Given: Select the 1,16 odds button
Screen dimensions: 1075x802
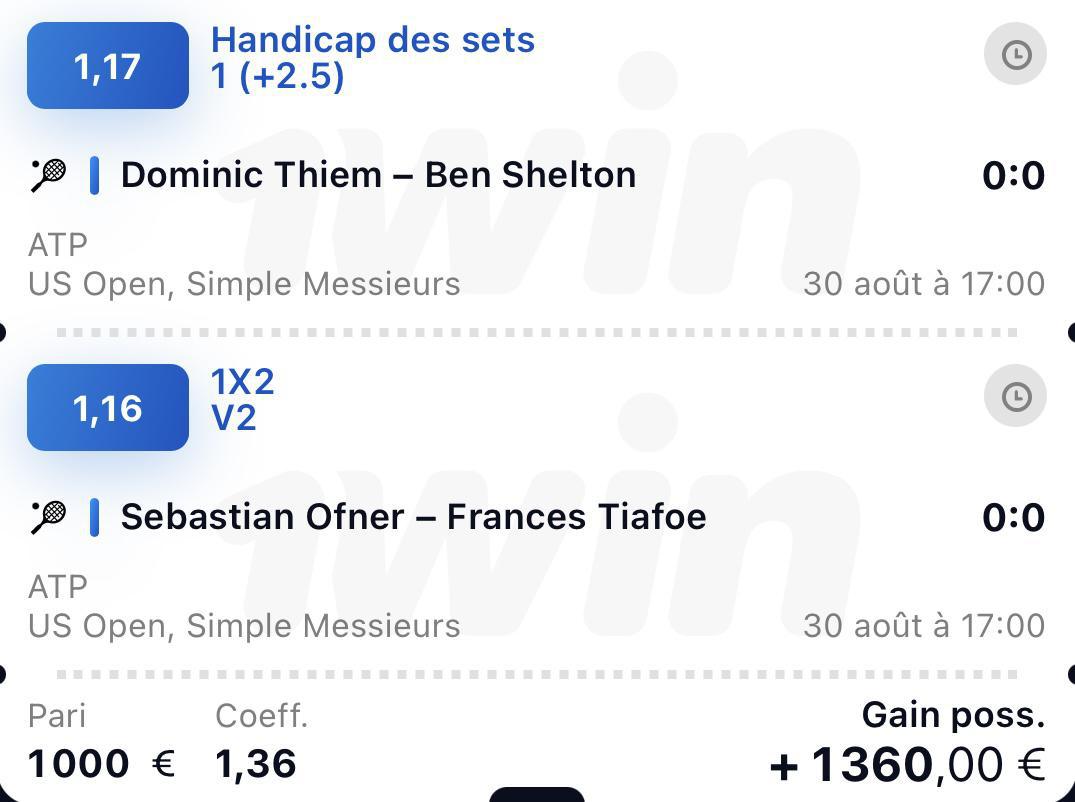Looking at the screenshot, I should (x=108, y=408).
